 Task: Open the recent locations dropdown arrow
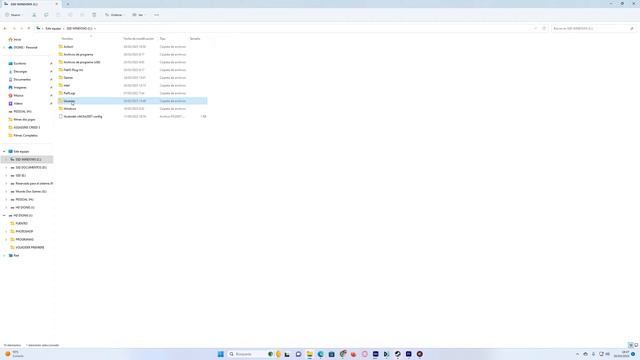(x=21, y=29)
